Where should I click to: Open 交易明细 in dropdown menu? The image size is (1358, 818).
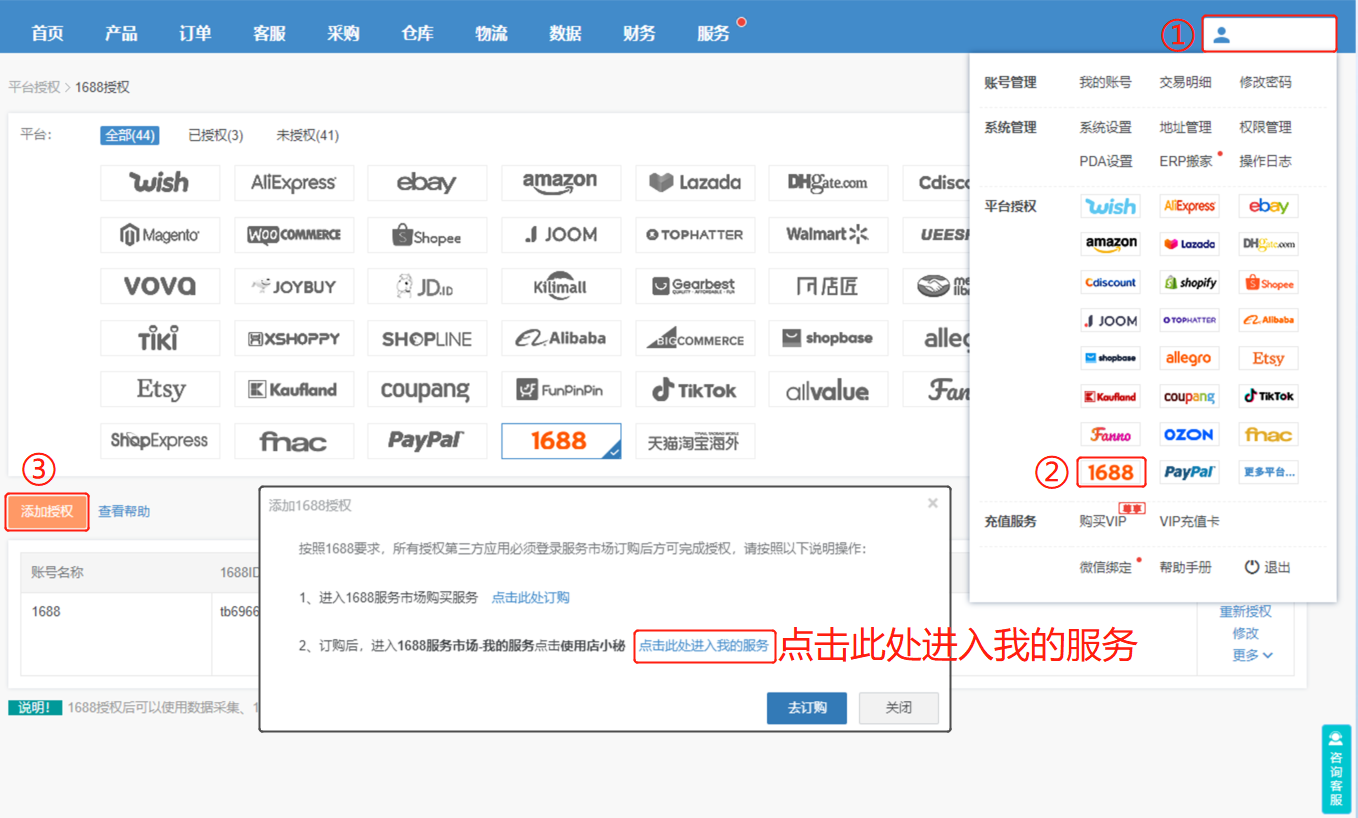[1185, 83]
